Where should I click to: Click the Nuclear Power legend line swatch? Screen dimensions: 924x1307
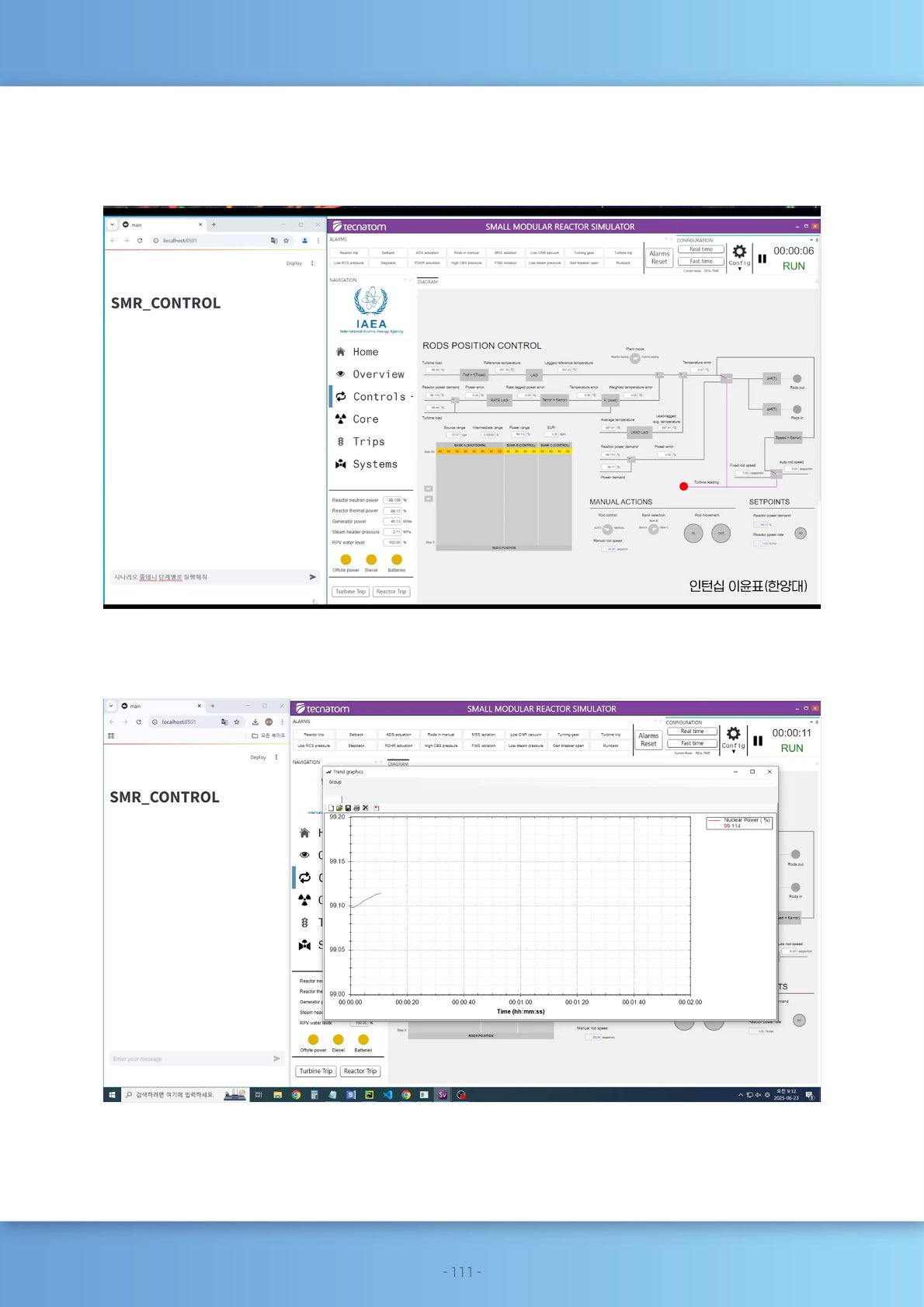(x=714, y=820)
